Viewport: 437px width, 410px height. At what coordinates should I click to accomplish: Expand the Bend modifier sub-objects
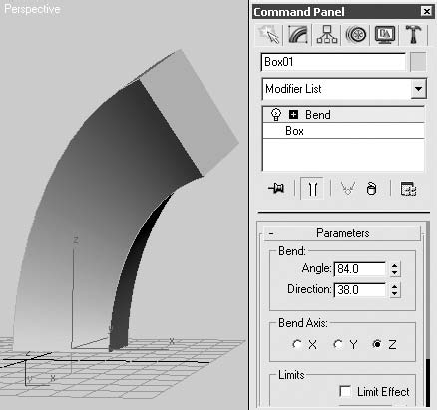(293, 115)
